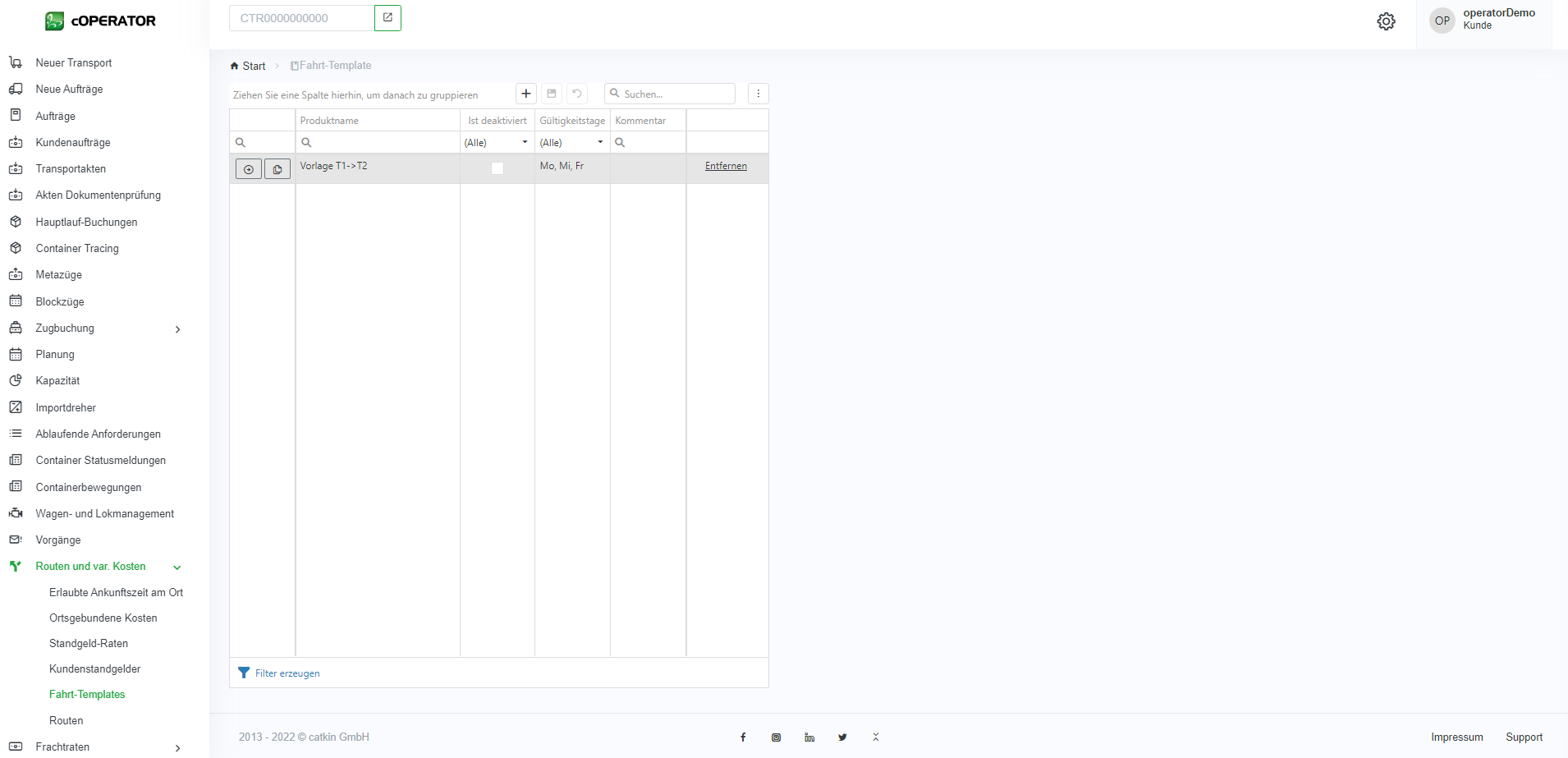
Task: Click the Facebook icon in the footer
Action: (x=743, y=737)
